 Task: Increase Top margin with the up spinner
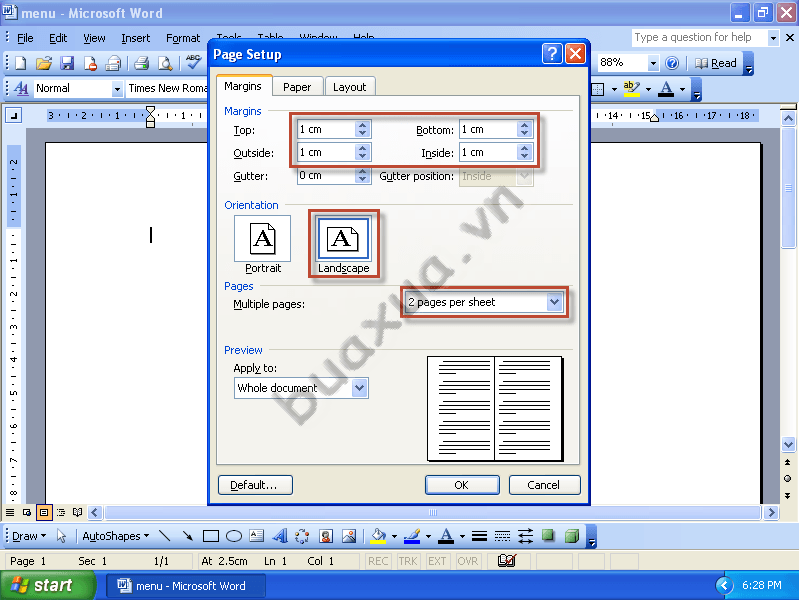click(362, 125)
